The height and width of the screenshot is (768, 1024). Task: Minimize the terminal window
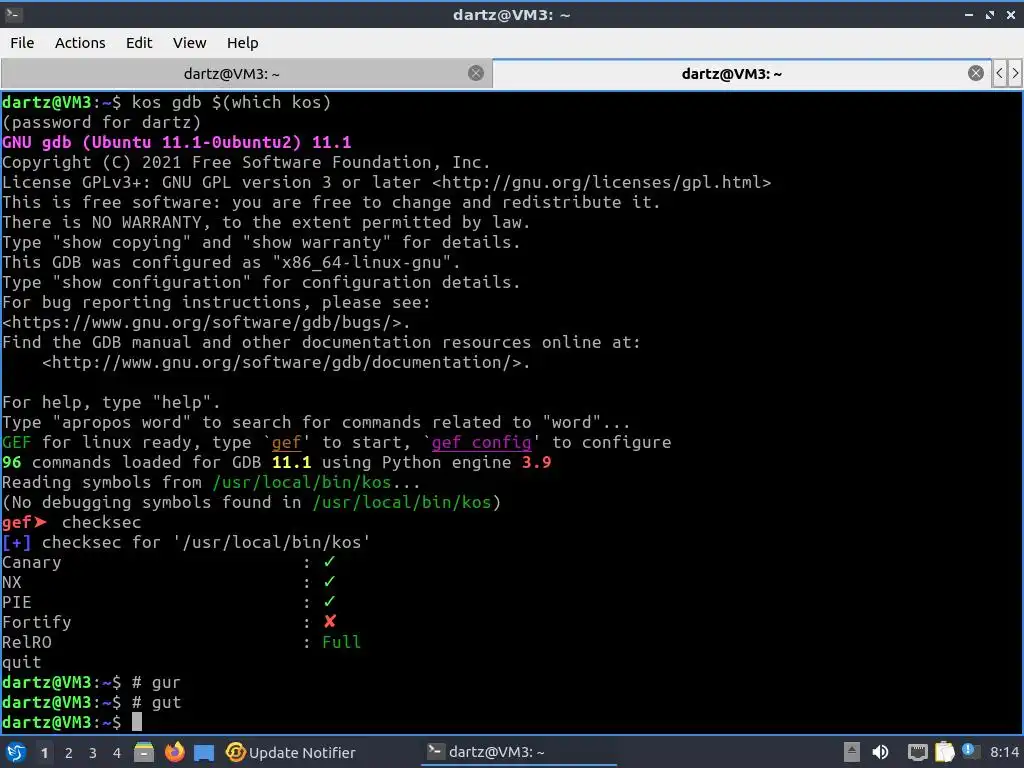click(969, 14)
